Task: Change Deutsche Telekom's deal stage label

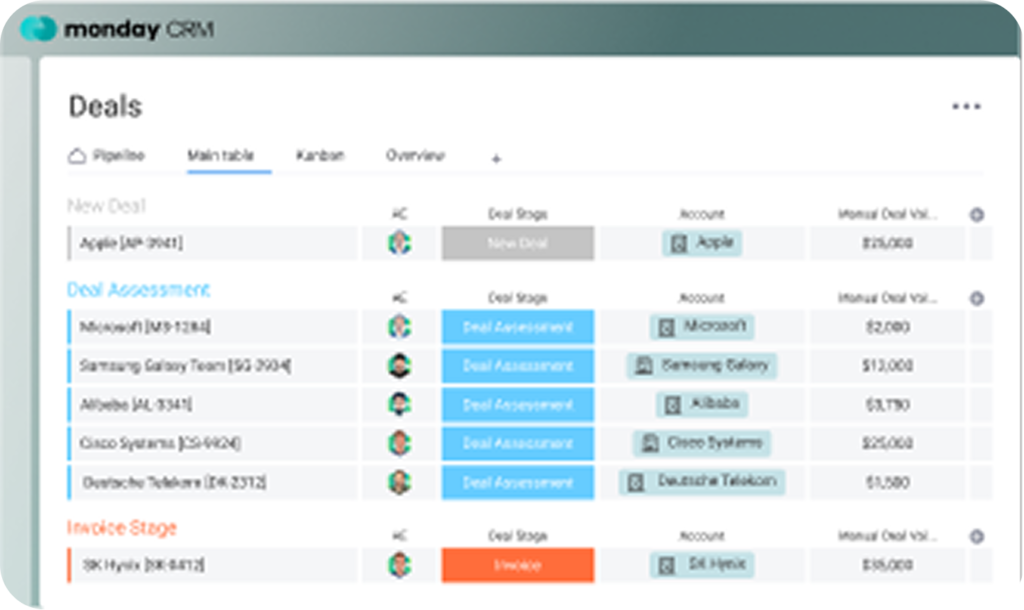Action: click(518, 483)
